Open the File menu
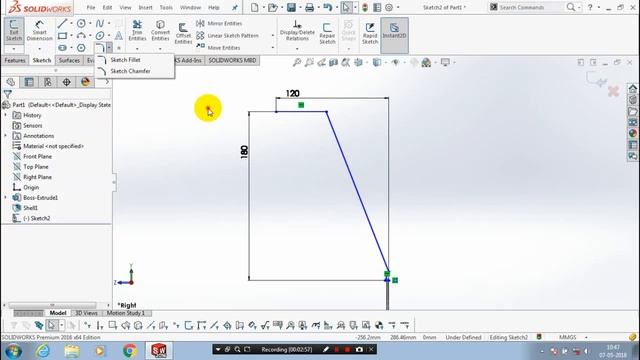The height and width of the screenshot is (360, 640). coord(91,7)
